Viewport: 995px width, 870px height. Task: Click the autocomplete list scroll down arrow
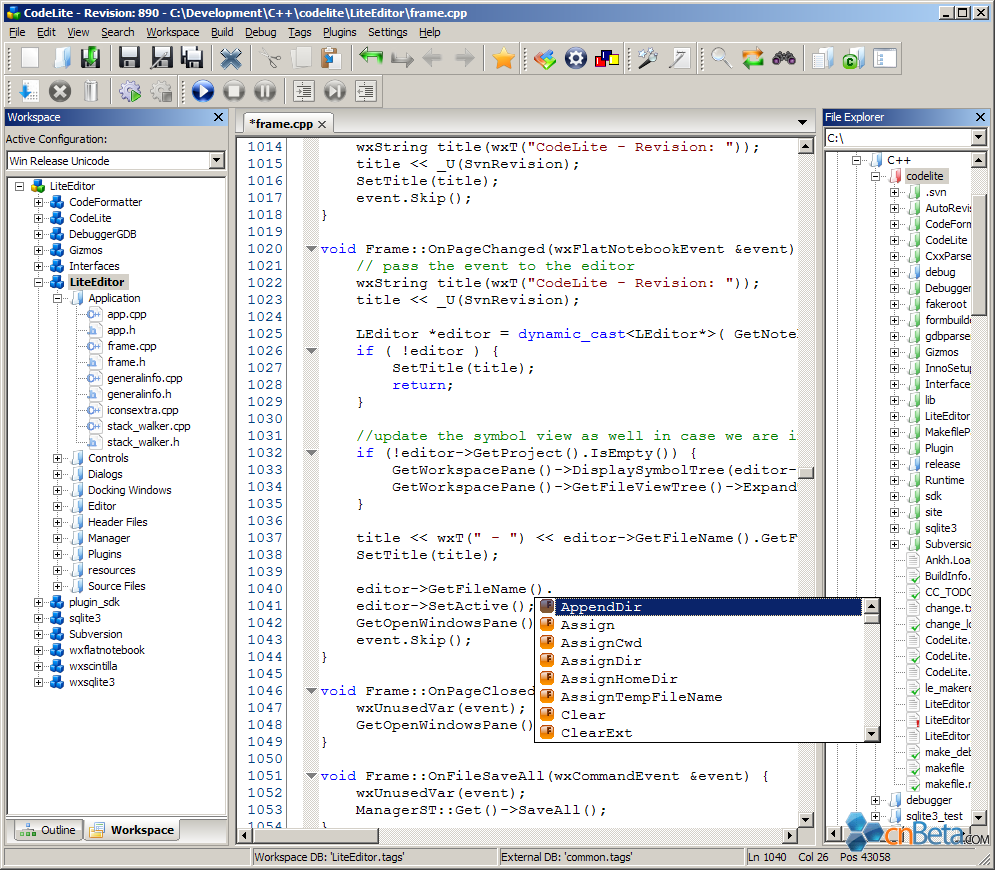871,734
